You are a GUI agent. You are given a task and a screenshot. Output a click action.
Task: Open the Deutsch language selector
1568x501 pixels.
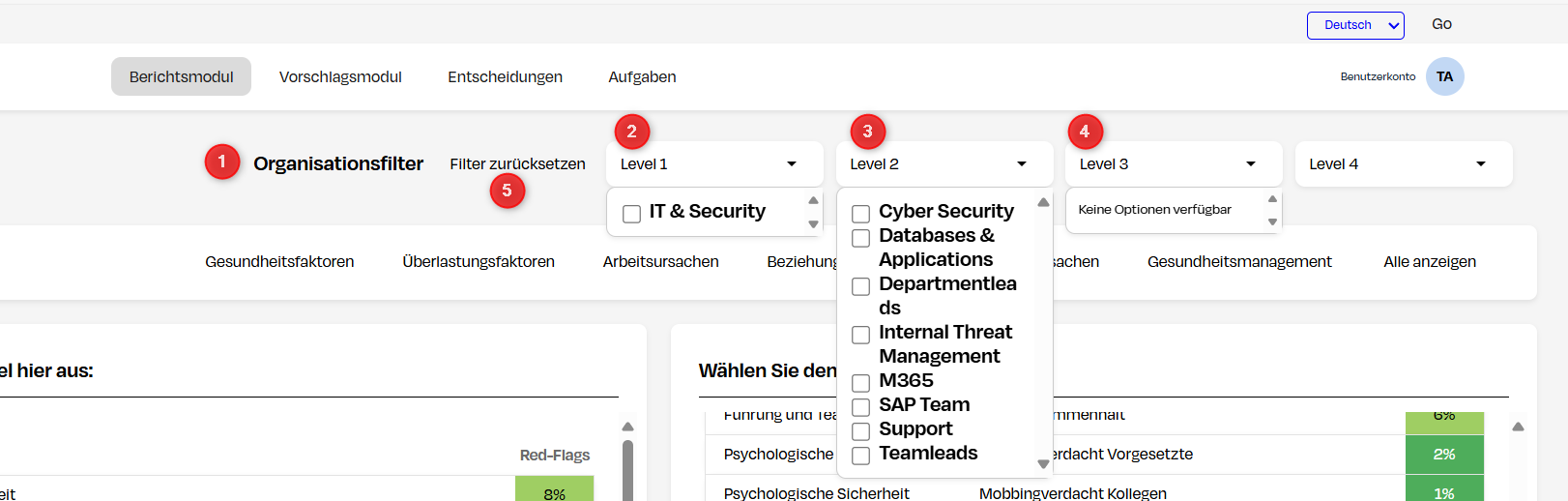tap(1354, 25)
